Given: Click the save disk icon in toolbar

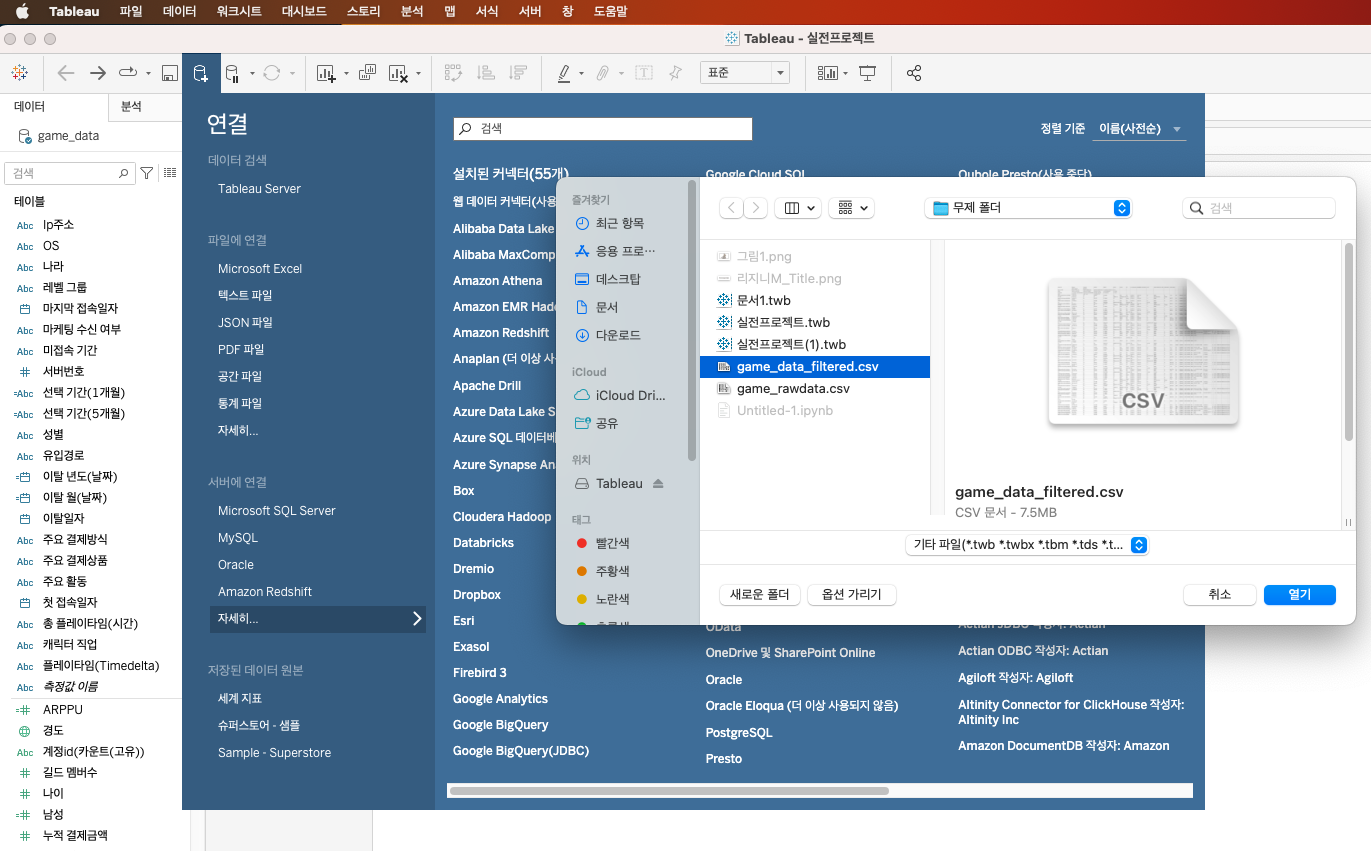Looking at the screenshot, I should point(169,73).
